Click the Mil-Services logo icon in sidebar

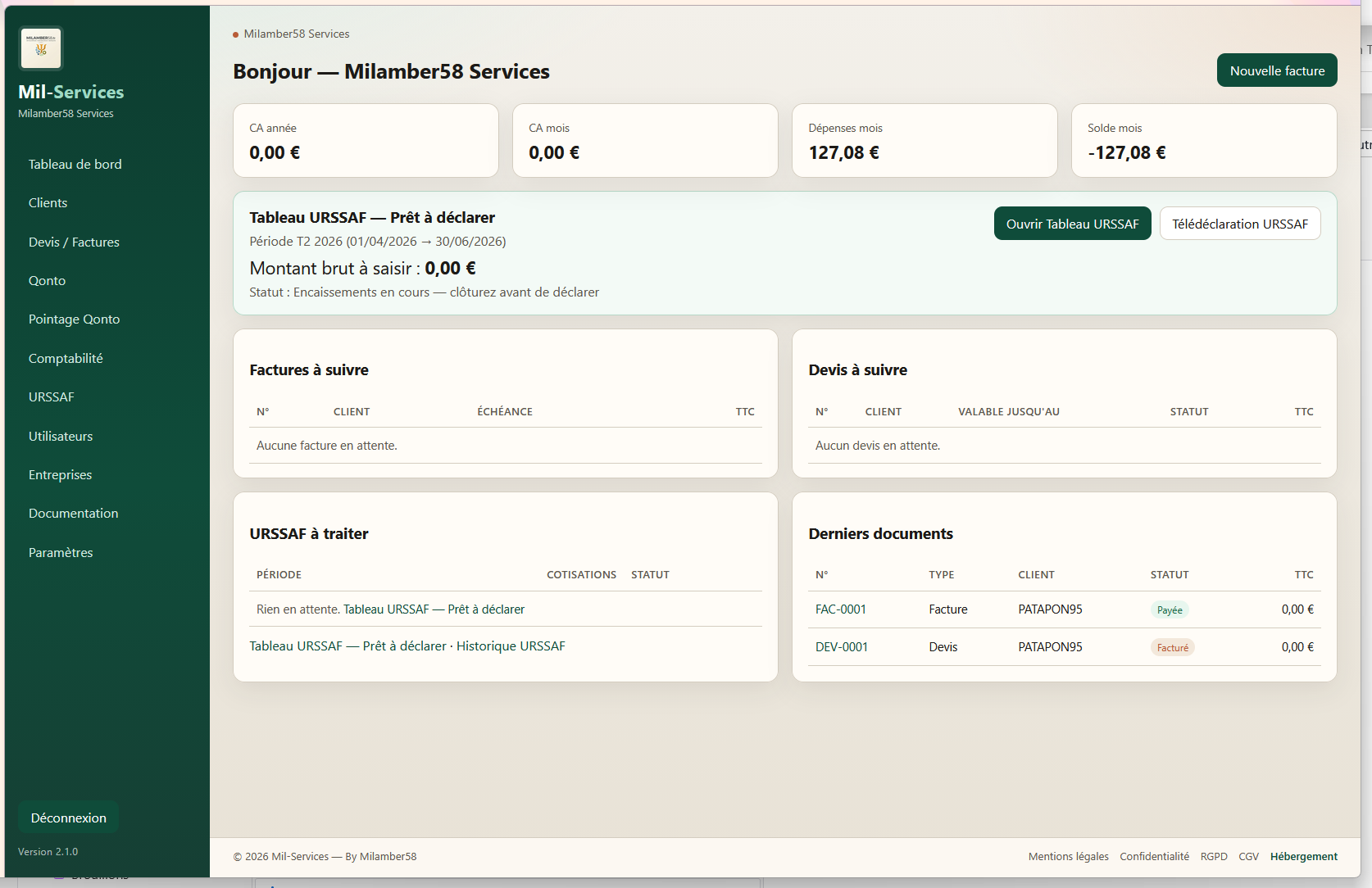[41, 48]
